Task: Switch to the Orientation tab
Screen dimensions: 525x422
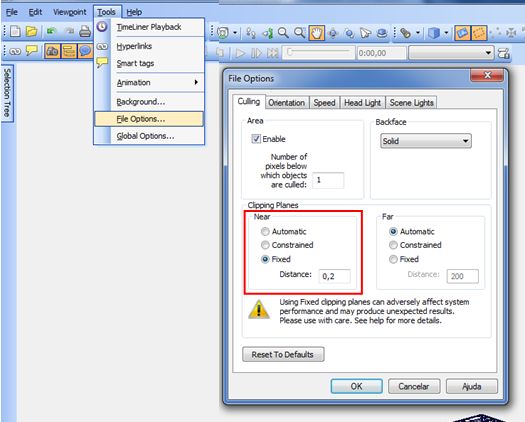Action: click(x=287, y=102)
